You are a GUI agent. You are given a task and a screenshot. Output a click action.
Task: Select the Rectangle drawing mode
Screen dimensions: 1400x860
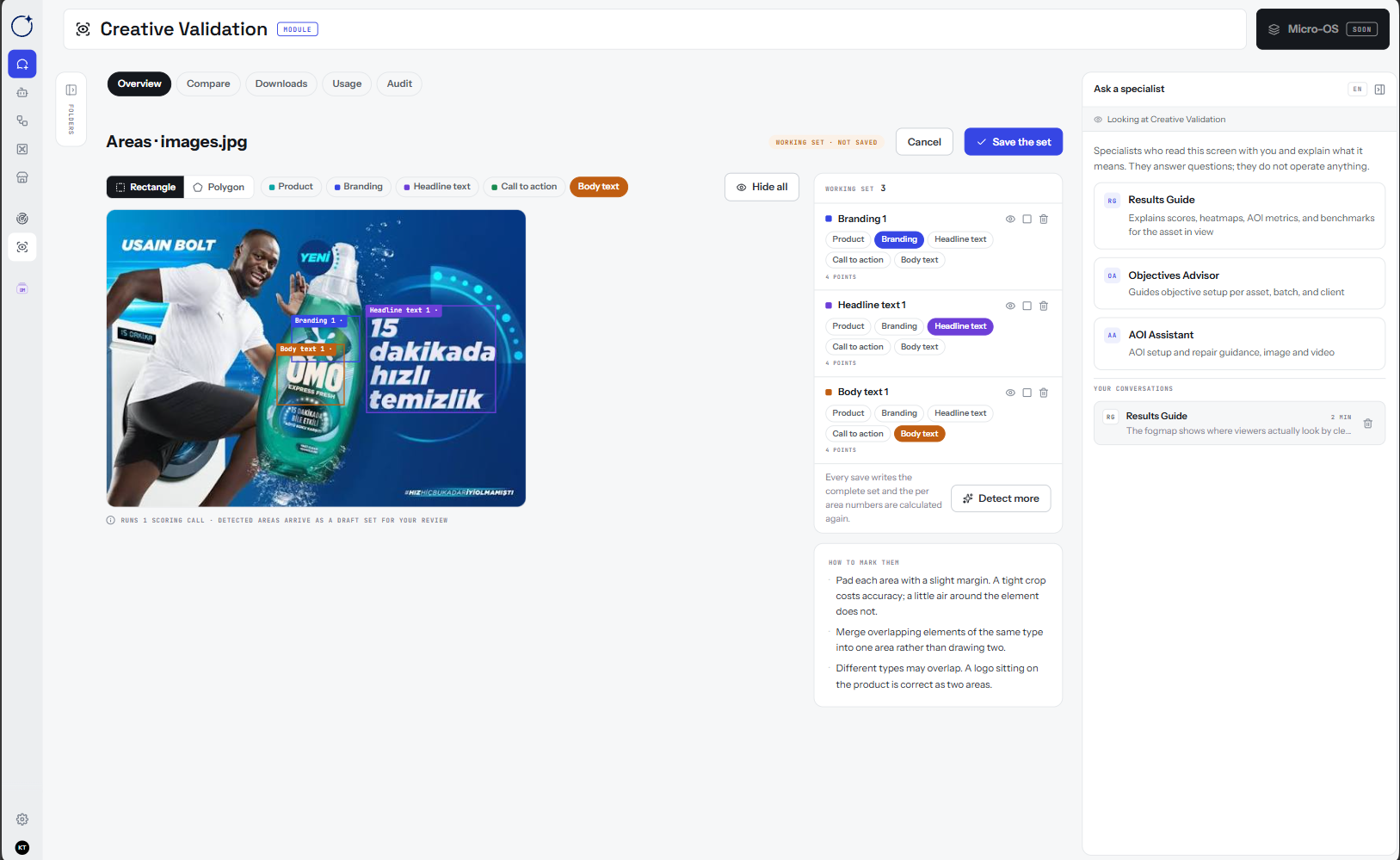[145, 187]
